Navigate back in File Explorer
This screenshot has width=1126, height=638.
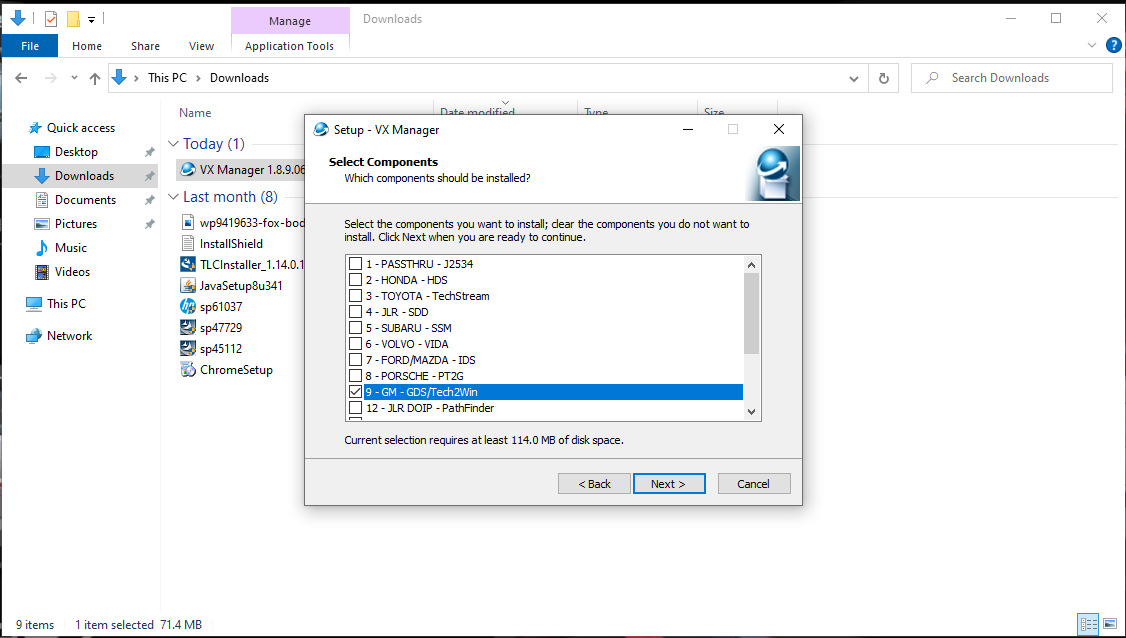tap(22, 78)
